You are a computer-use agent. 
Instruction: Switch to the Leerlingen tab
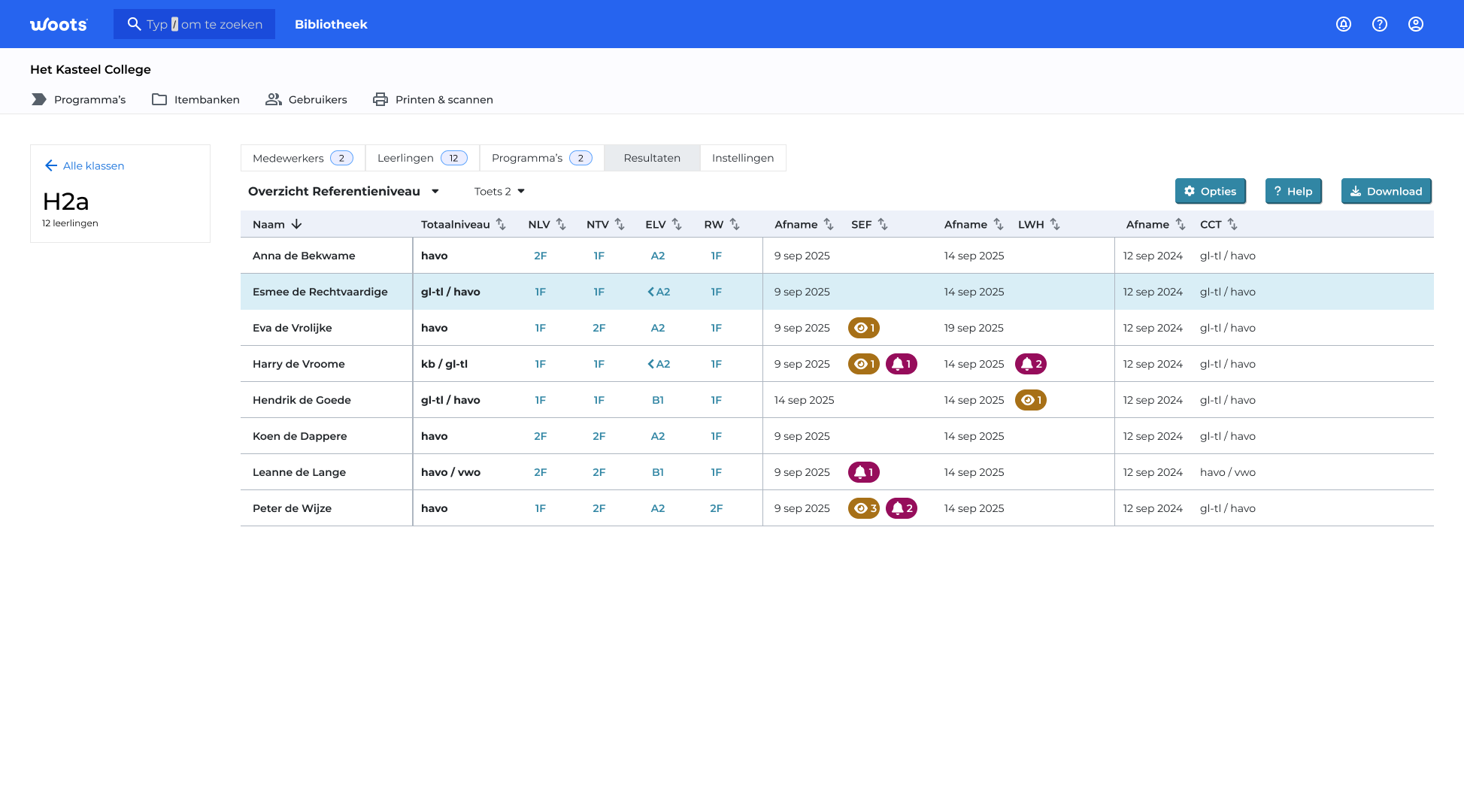(x=422, y=158)
